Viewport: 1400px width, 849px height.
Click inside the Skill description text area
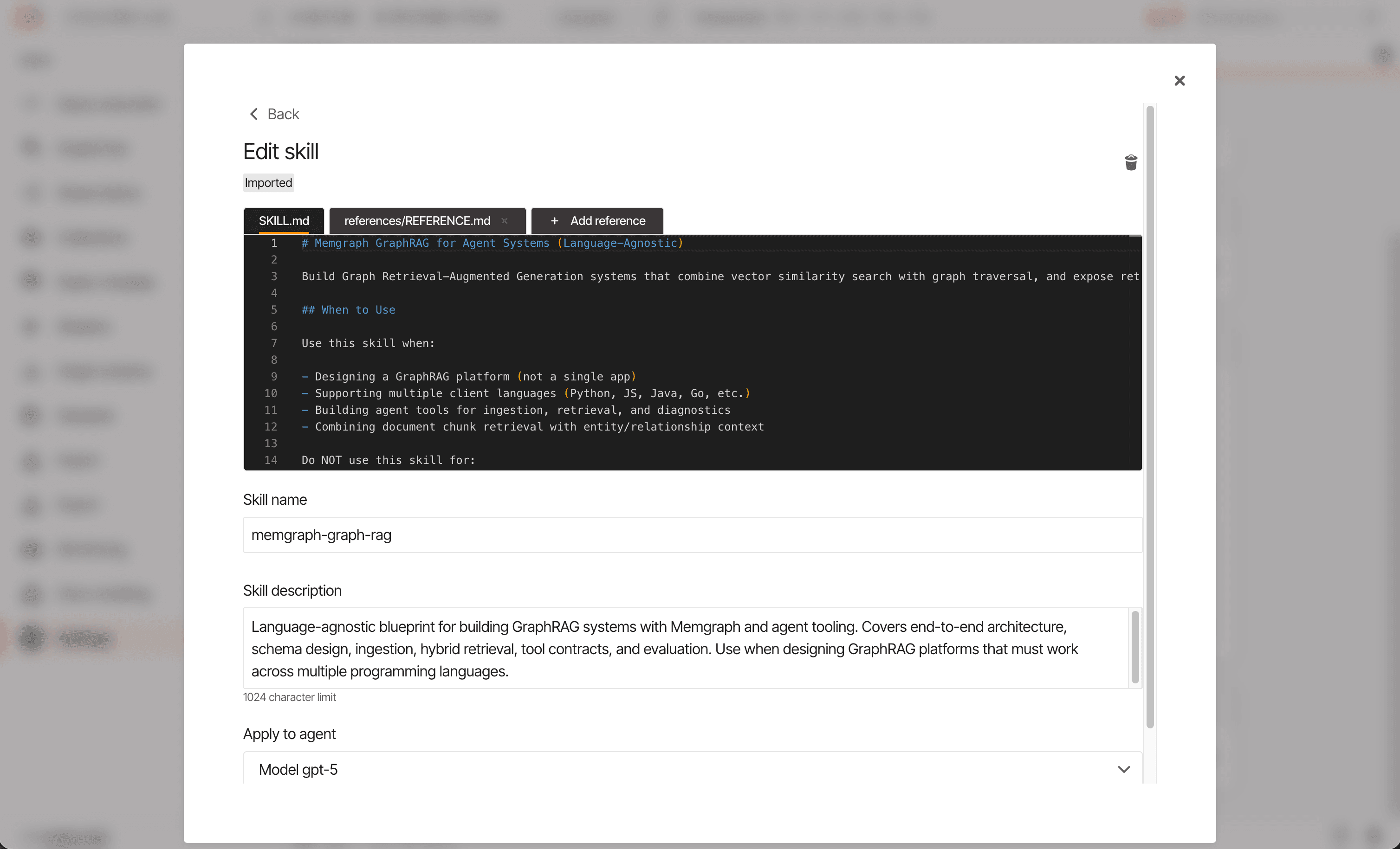pyautogui.click(x=682, y=649)
